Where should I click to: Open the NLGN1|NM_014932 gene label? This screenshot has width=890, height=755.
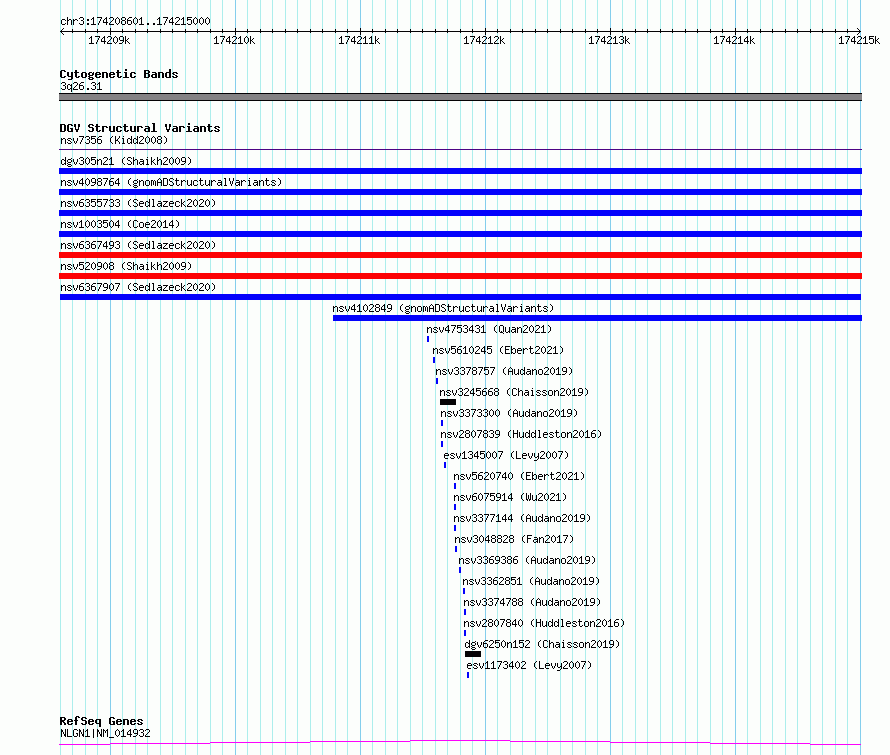105,733
